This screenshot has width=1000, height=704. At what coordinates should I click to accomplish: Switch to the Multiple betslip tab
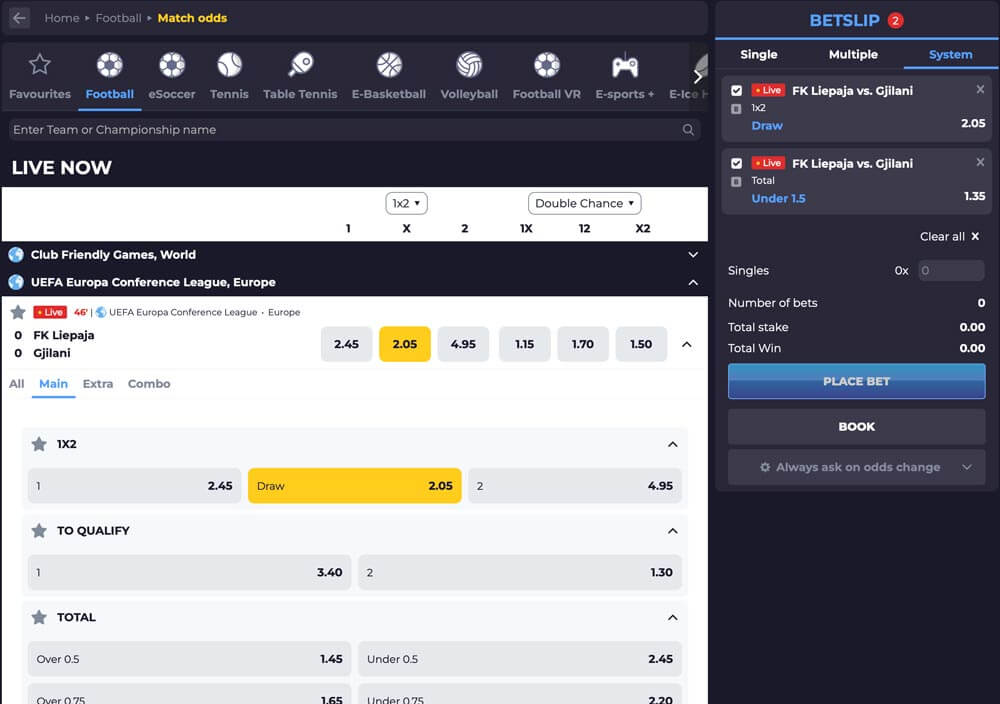[853, 54]
